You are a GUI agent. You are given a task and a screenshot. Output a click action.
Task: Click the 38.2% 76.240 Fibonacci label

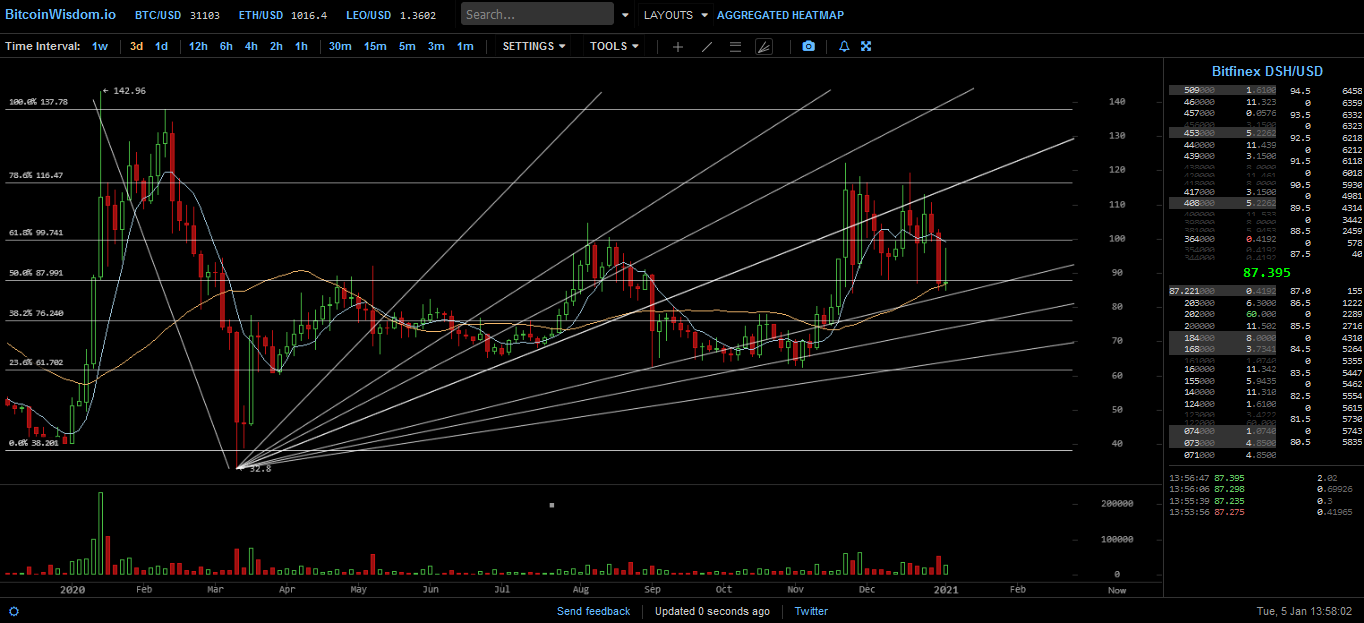pyautogui.click(x=36, y=312)
